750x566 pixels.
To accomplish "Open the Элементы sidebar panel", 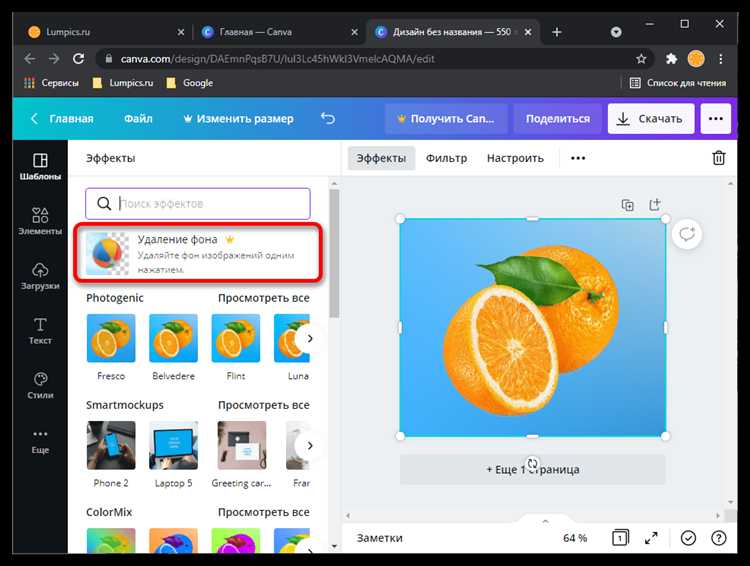I will coord(40,221).
